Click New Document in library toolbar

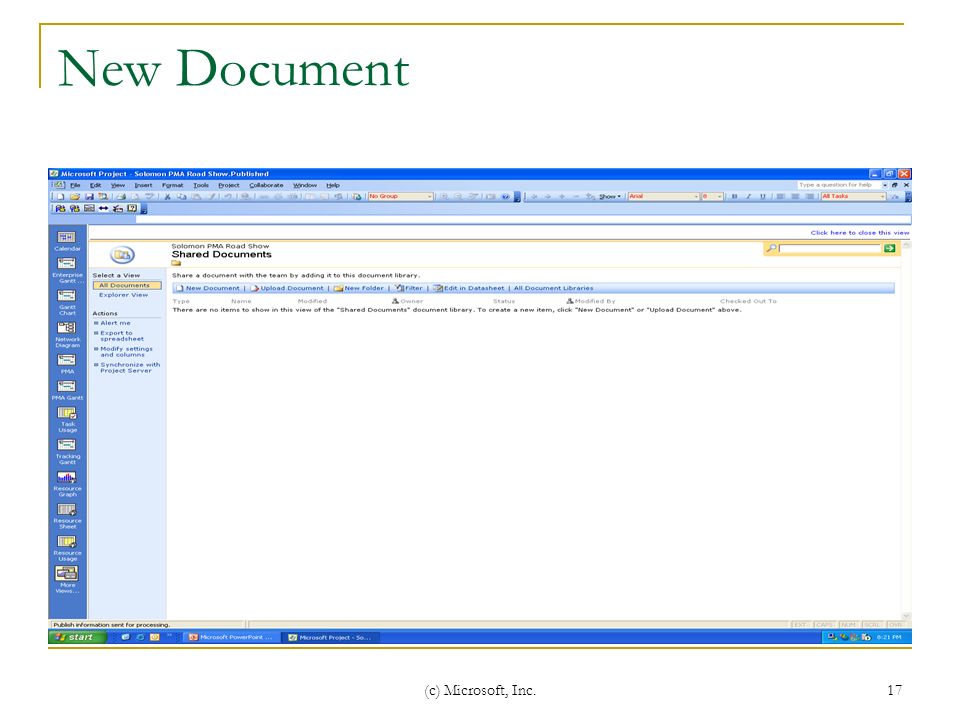click(208, 288)
